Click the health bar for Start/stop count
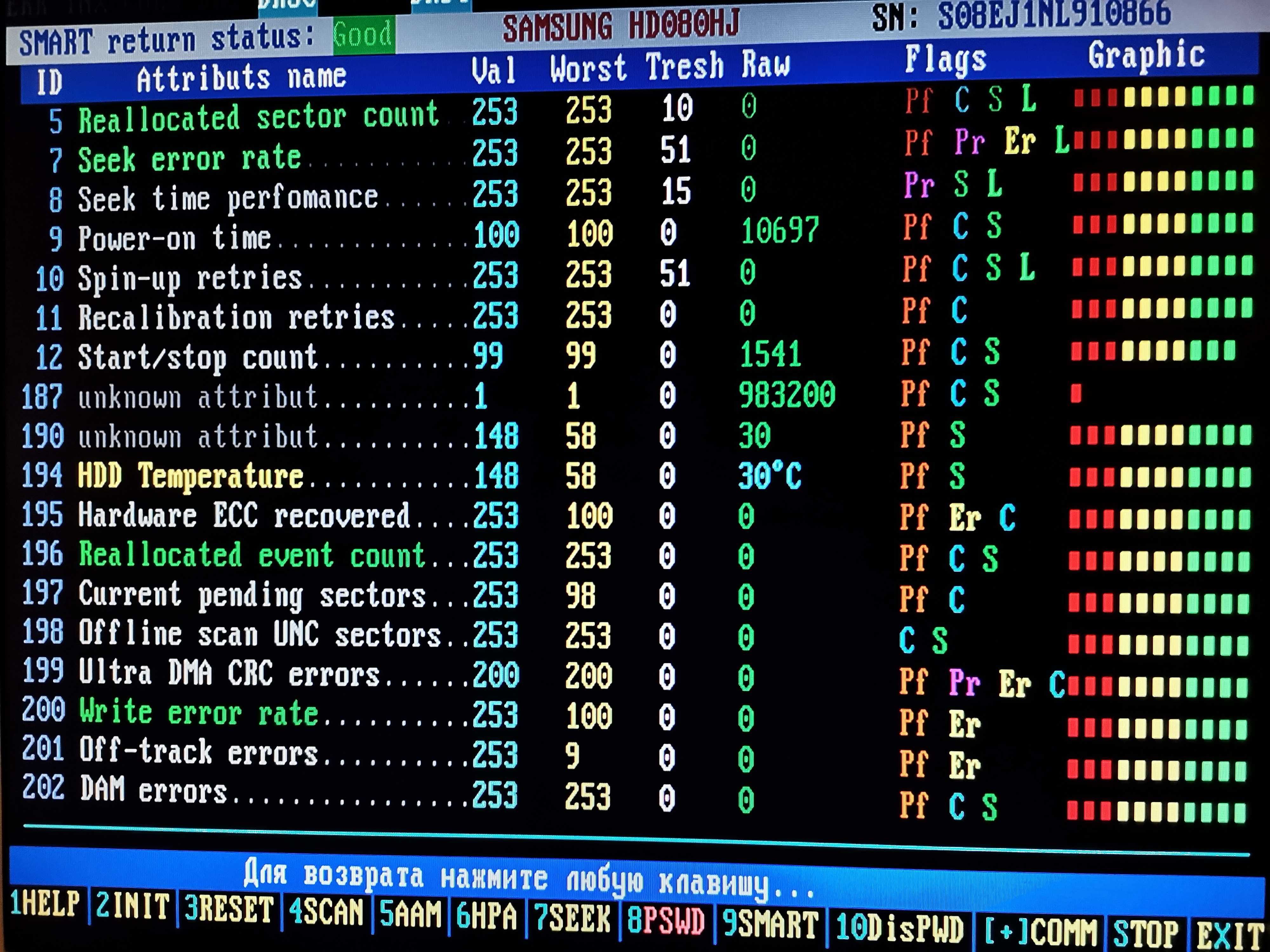The image size is (1270, 952). [x=1153, y=351]
